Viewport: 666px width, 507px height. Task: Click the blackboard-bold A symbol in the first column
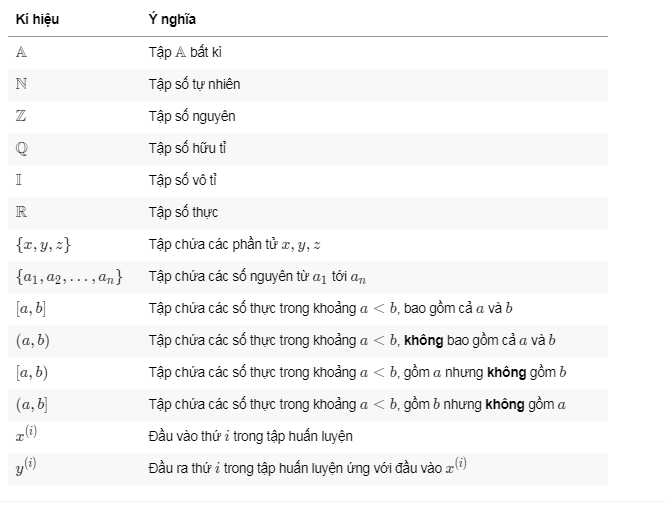coord(22,52)
